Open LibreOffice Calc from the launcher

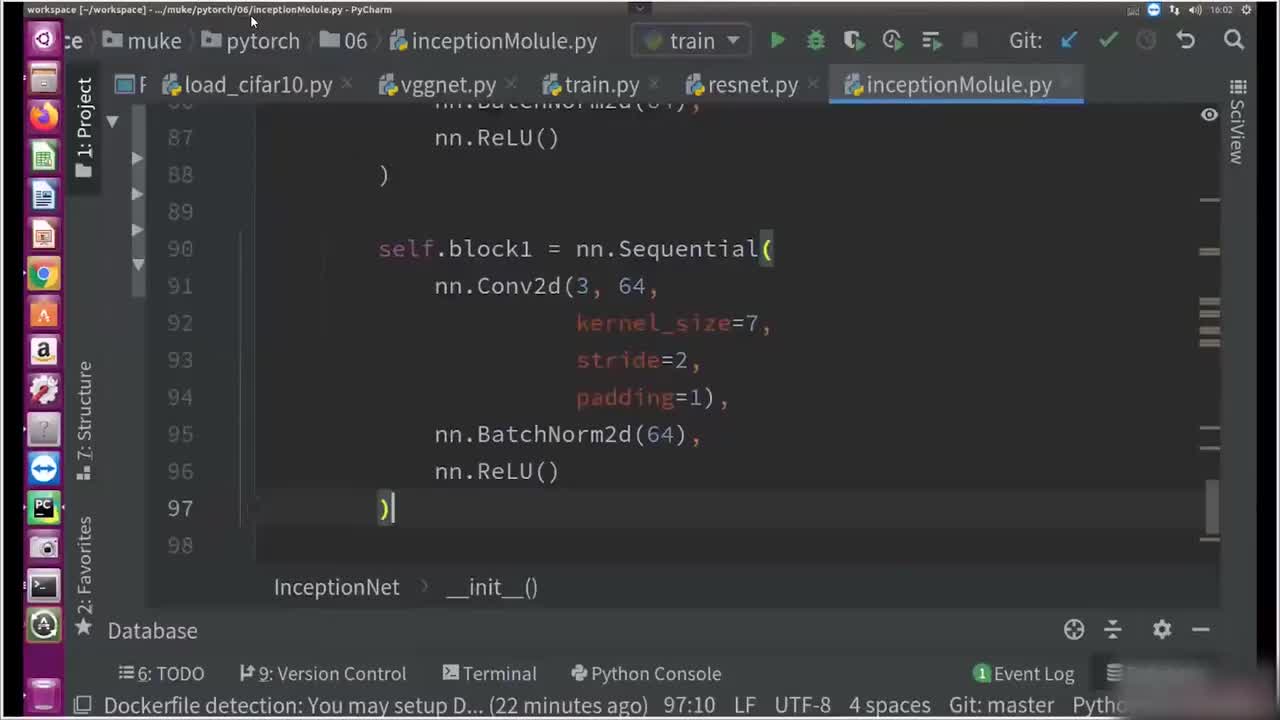pos(43,157)
